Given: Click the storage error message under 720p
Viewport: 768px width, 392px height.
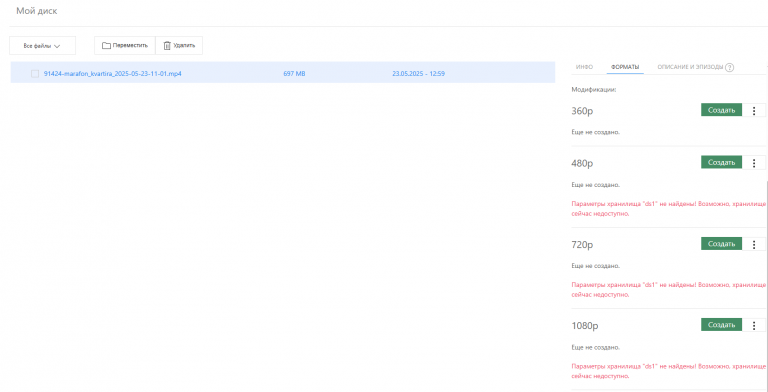Looking at the screenshot, I should (x=668, y=289).
